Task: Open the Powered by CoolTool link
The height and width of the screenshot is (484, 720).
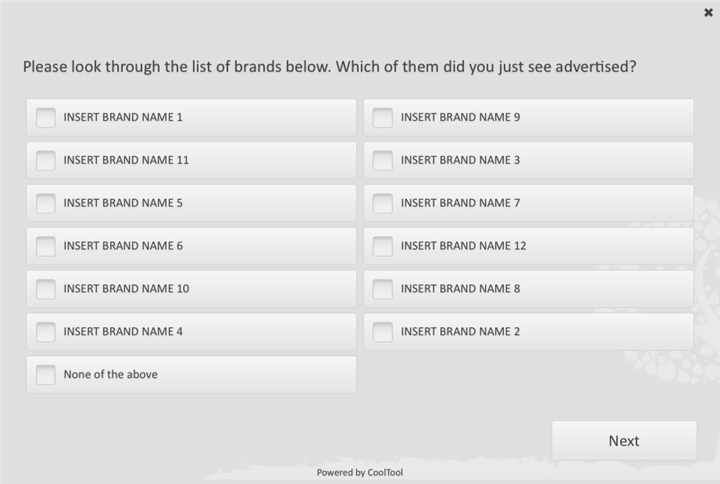Action: 360,472
